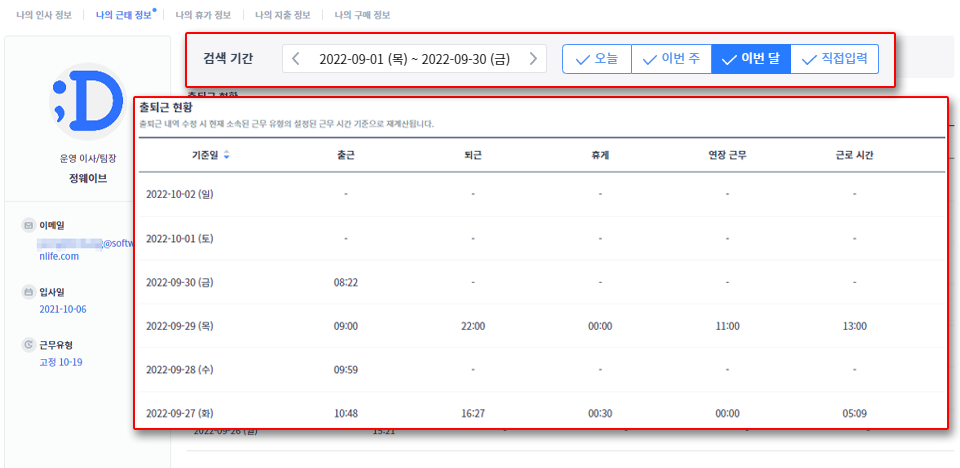Switch to the 나의 휴가 정보 tab
Image resolution: width=960 pixels, height=468 pixels.
pos(203,15)
